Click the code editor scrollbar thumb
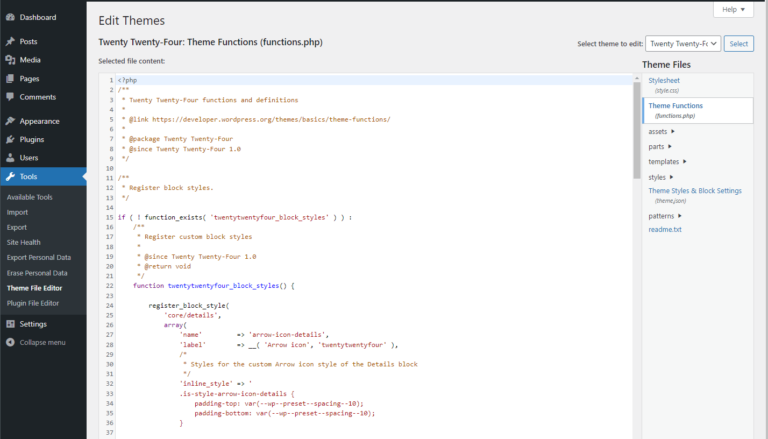768x439 pixels. click(636, 130)
